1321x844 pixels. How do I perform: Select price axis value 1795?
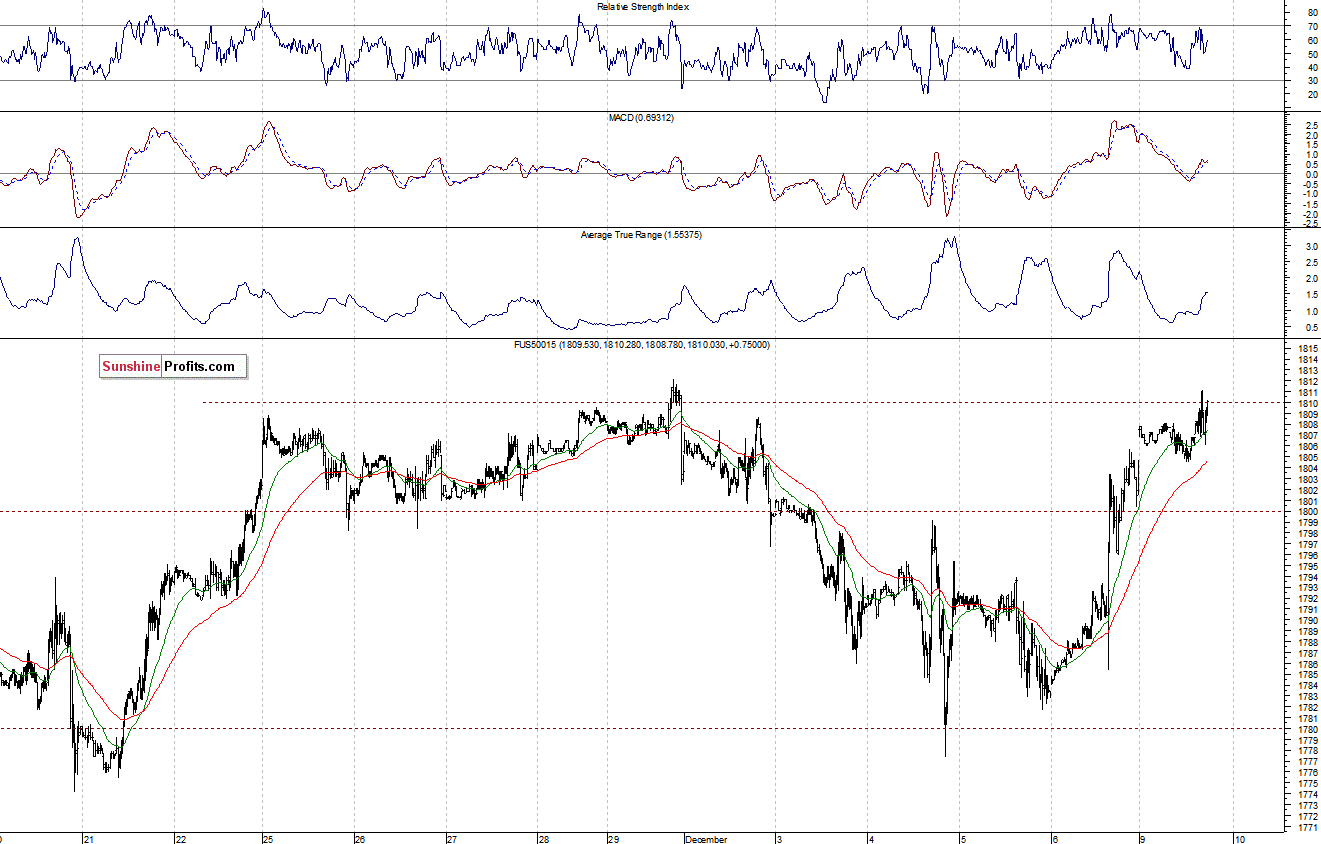tap(1306, 566)
